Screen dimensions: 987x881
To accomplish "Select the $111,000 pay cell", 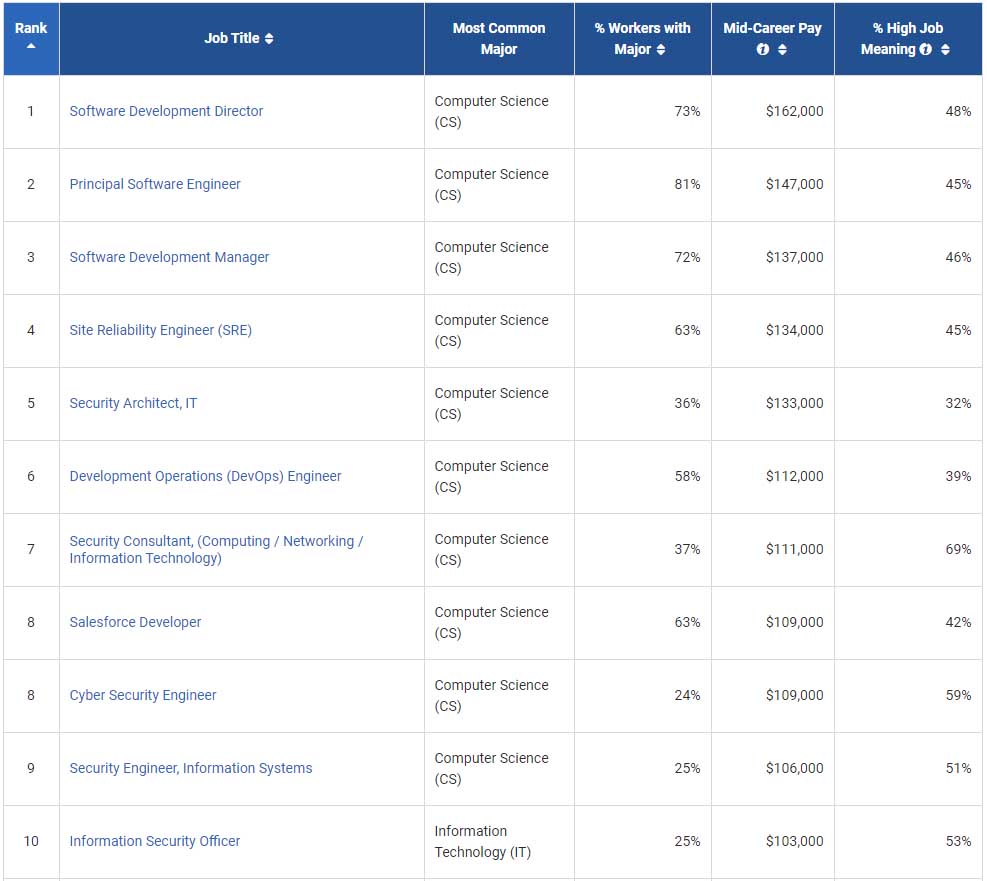I will click(773, 549).
